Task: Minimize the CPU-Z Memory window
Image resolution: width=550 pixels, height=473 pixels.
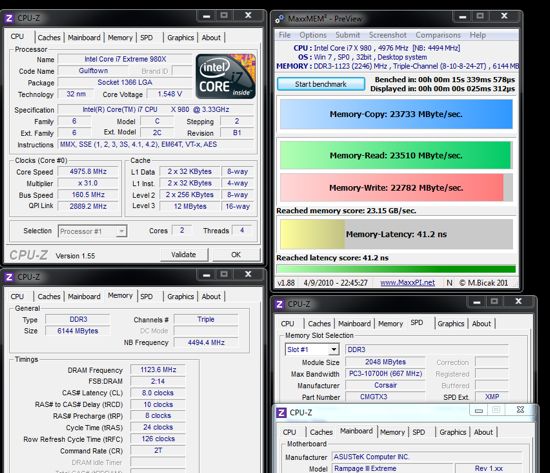Action: [207, 275]
